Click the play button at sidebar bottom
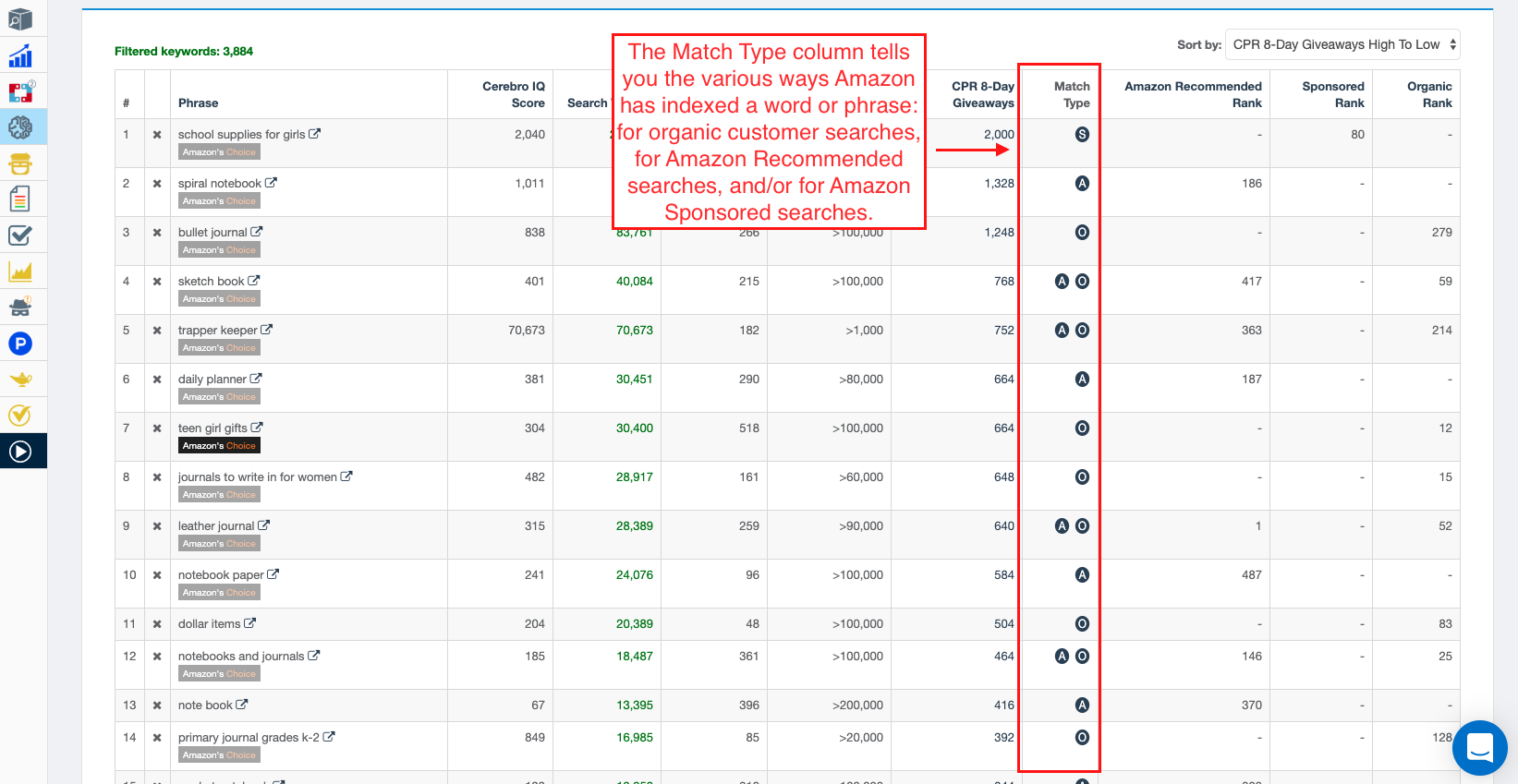 [20, 451]
